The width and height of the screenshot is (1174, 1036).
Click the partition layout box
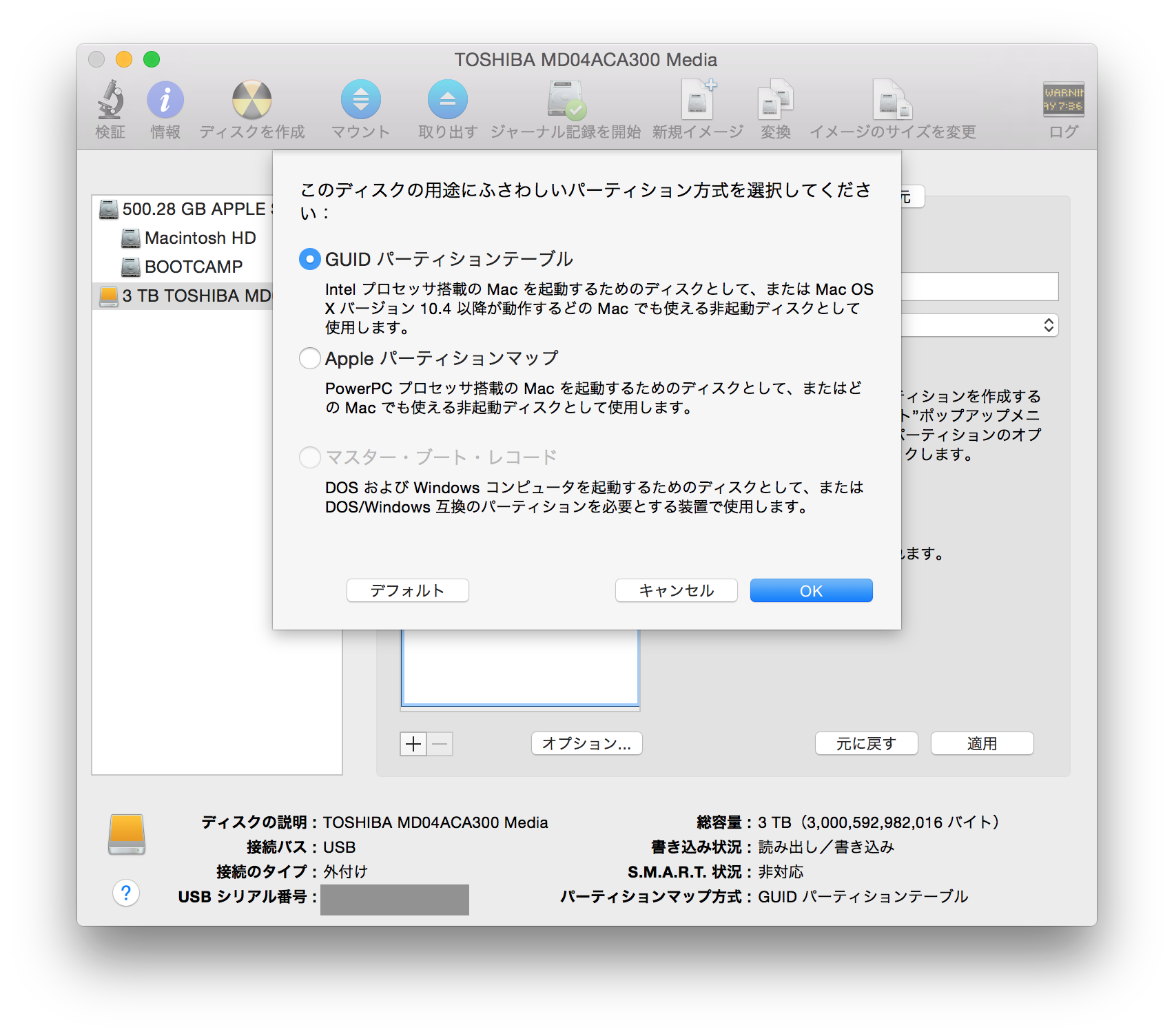[x=520, y=668]
